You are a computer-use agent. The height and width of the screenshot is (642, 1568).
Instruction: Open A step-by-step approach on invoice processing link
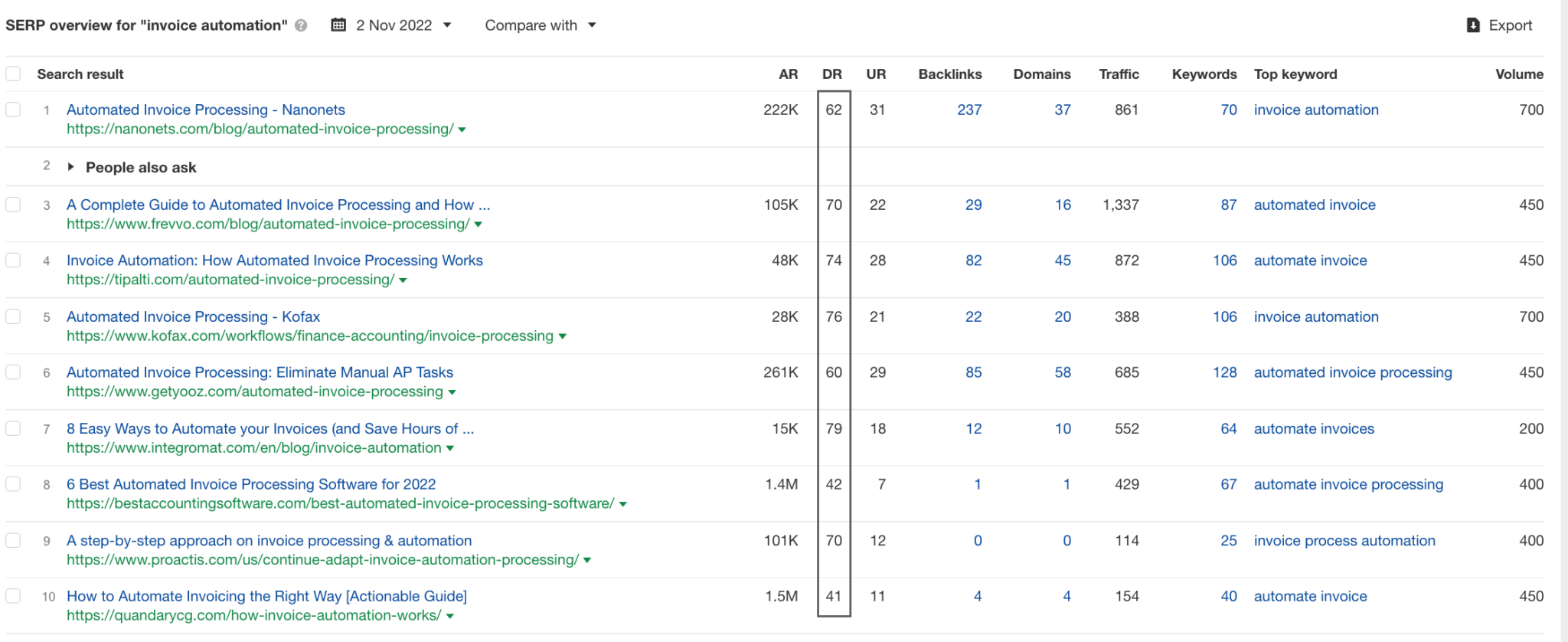[269, 540]
